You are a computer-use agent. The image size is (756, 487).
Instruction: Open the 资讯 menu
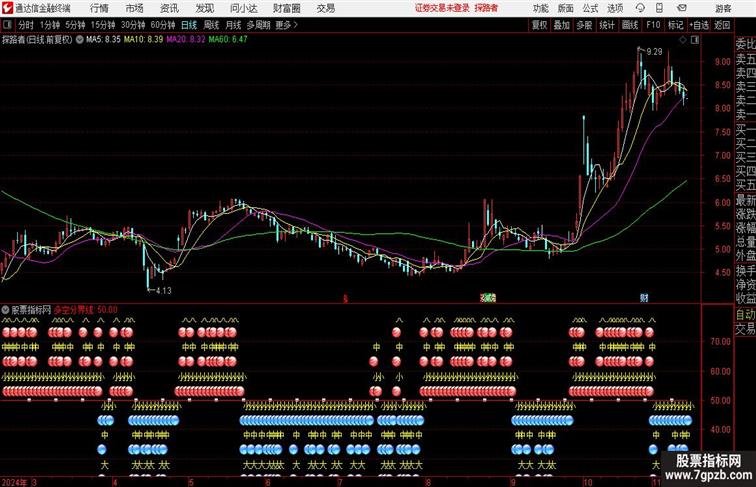(x=169, y=8)
